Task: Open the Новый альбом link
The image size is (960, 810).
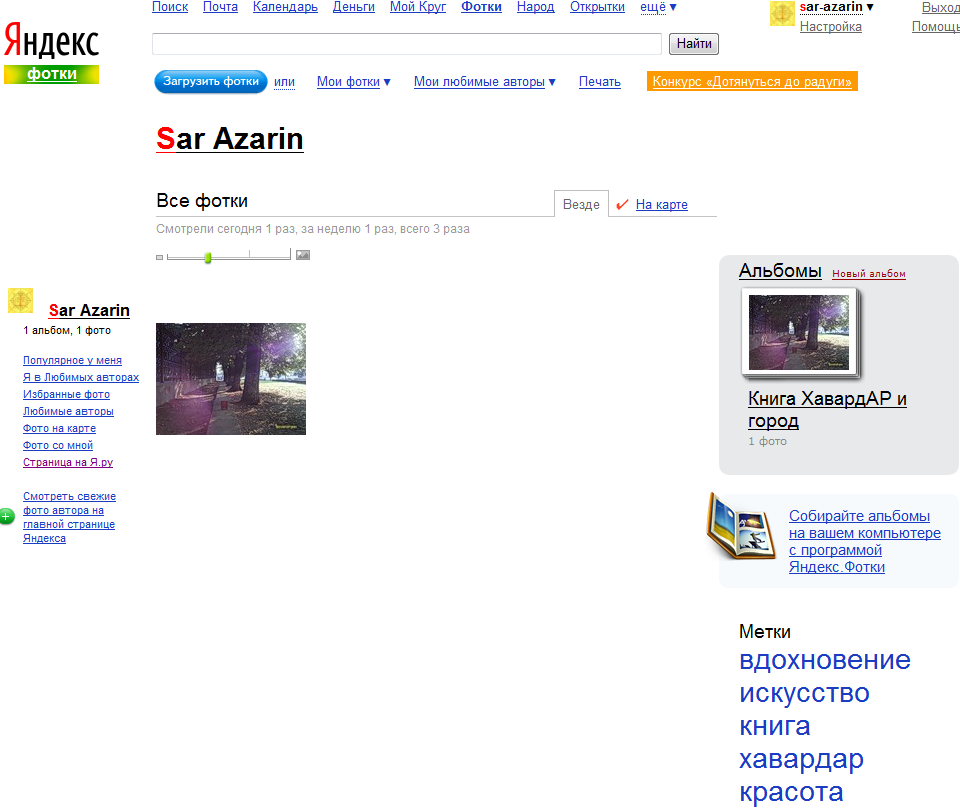Action: click(866, 272)
